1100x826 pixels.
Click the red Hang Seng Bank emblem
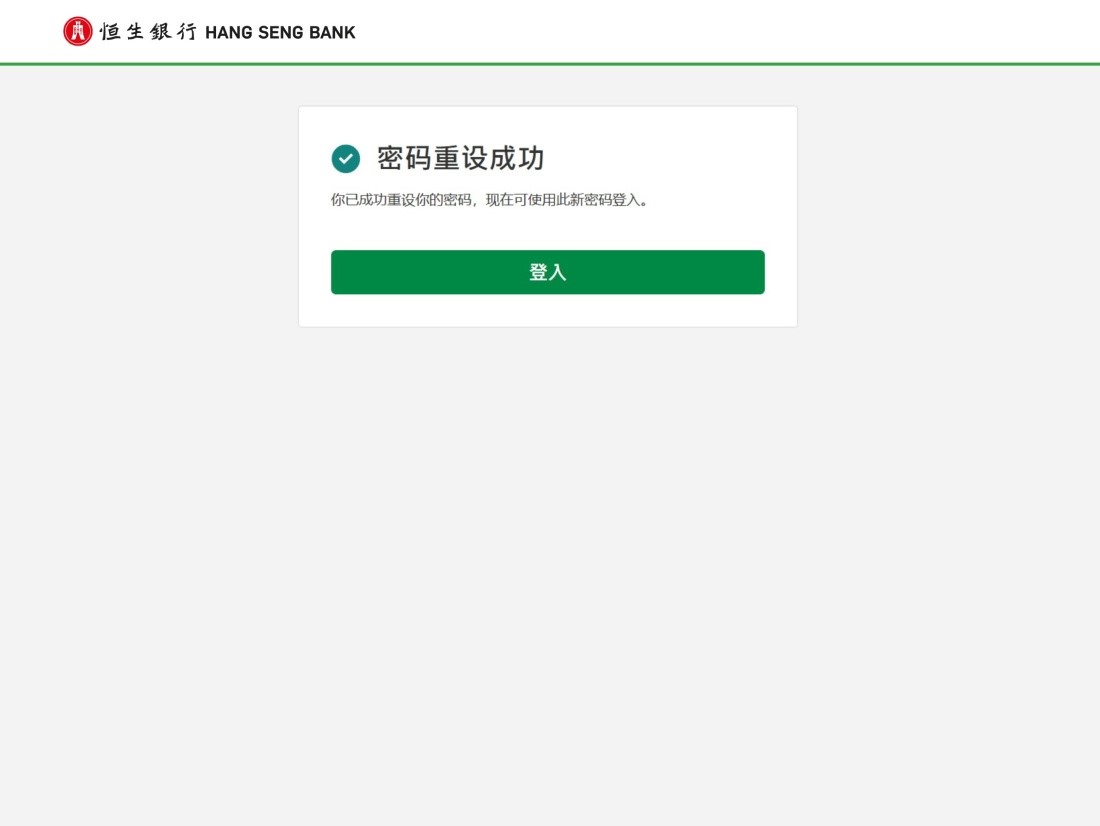(77, 32)
